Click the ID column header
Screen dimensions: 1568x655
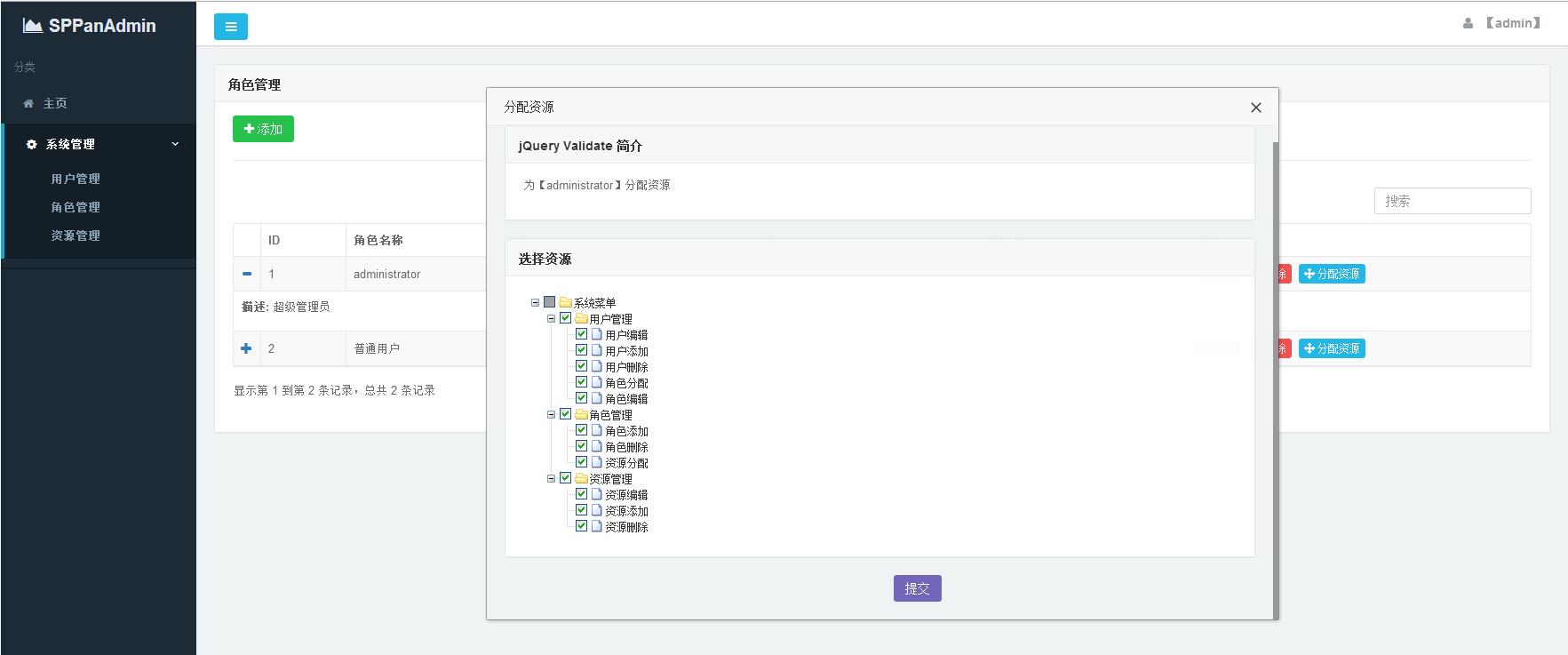point(274,240)
